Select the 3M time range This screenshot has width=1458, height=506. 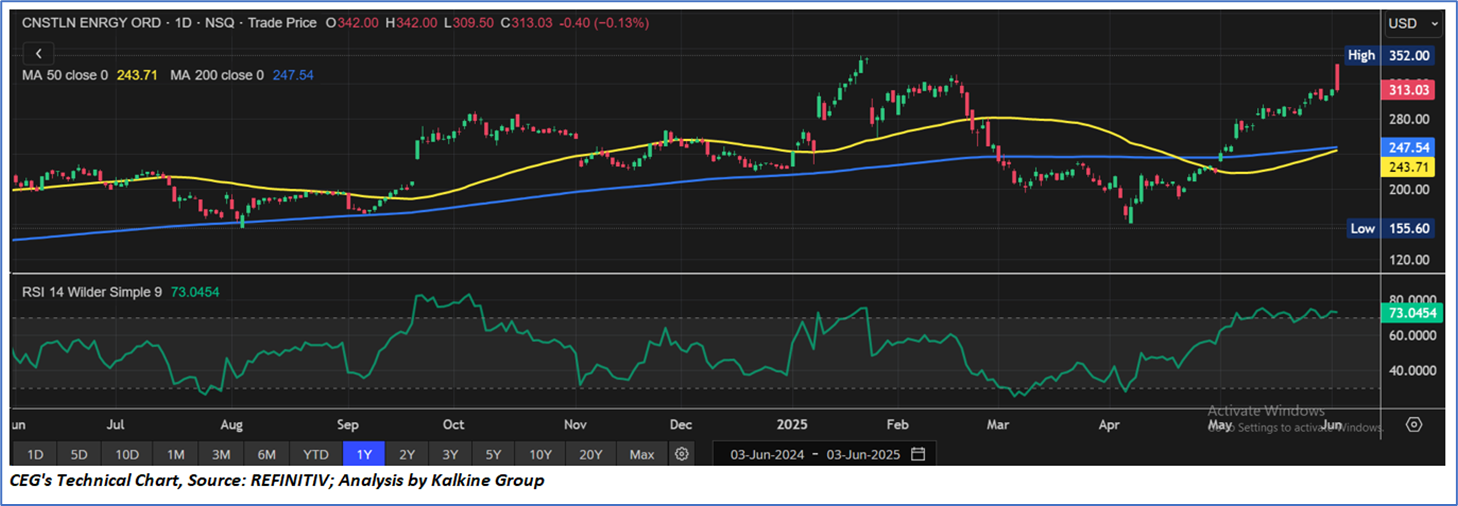pyautogui.click(x=221, y=454)
